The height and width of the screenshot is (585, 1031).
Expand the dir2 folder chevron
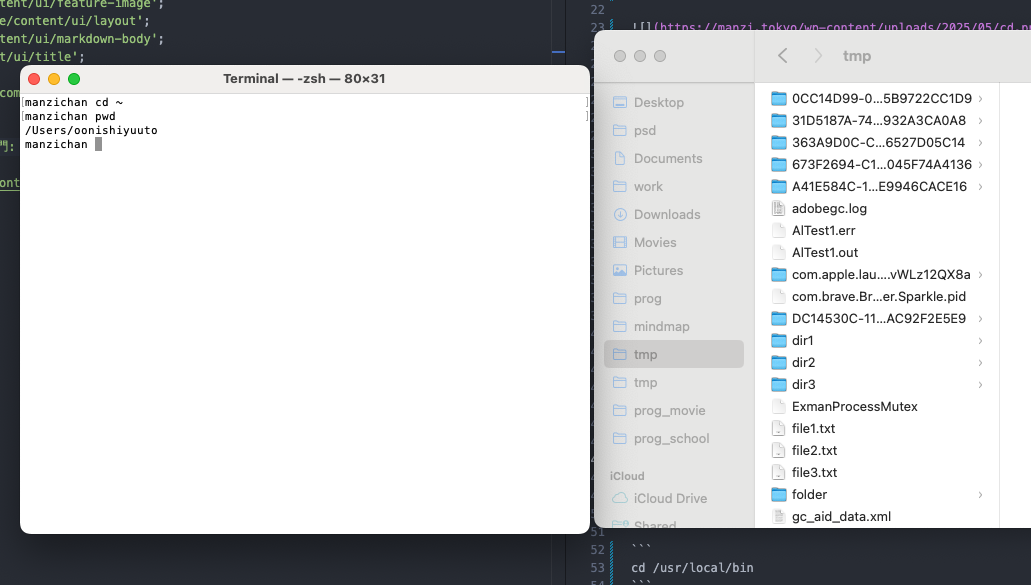pos(980,363)
